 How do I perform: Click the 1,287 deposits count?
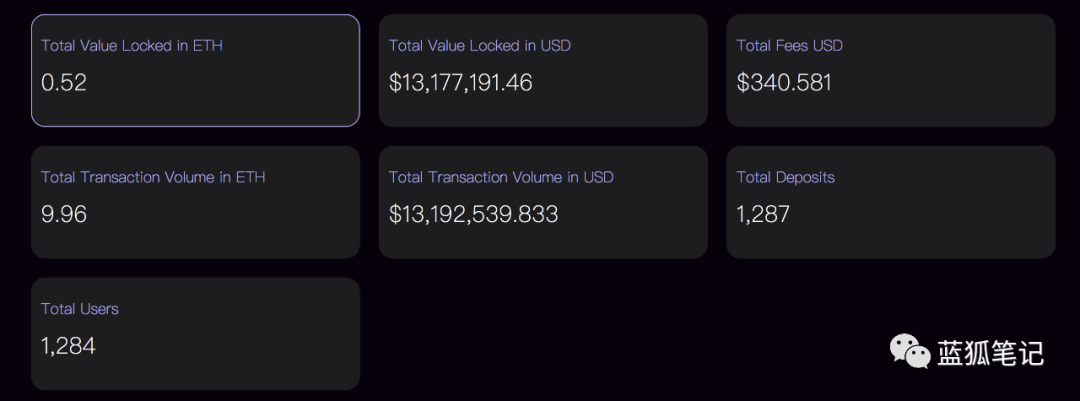763,214
